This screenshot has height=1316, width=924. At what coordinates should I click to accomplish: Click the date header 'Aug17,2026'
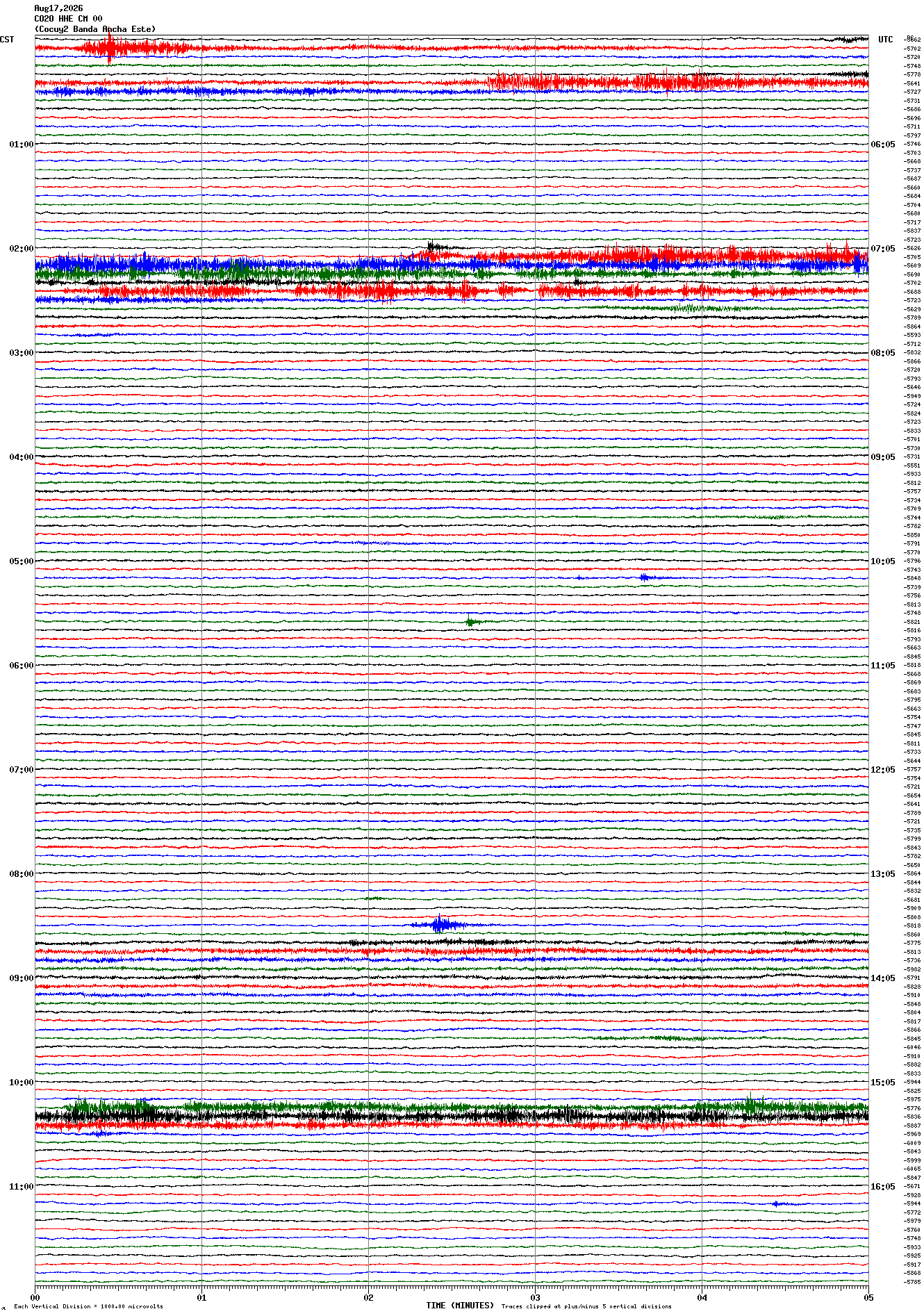pyautogui.click(x=58, y=8)
